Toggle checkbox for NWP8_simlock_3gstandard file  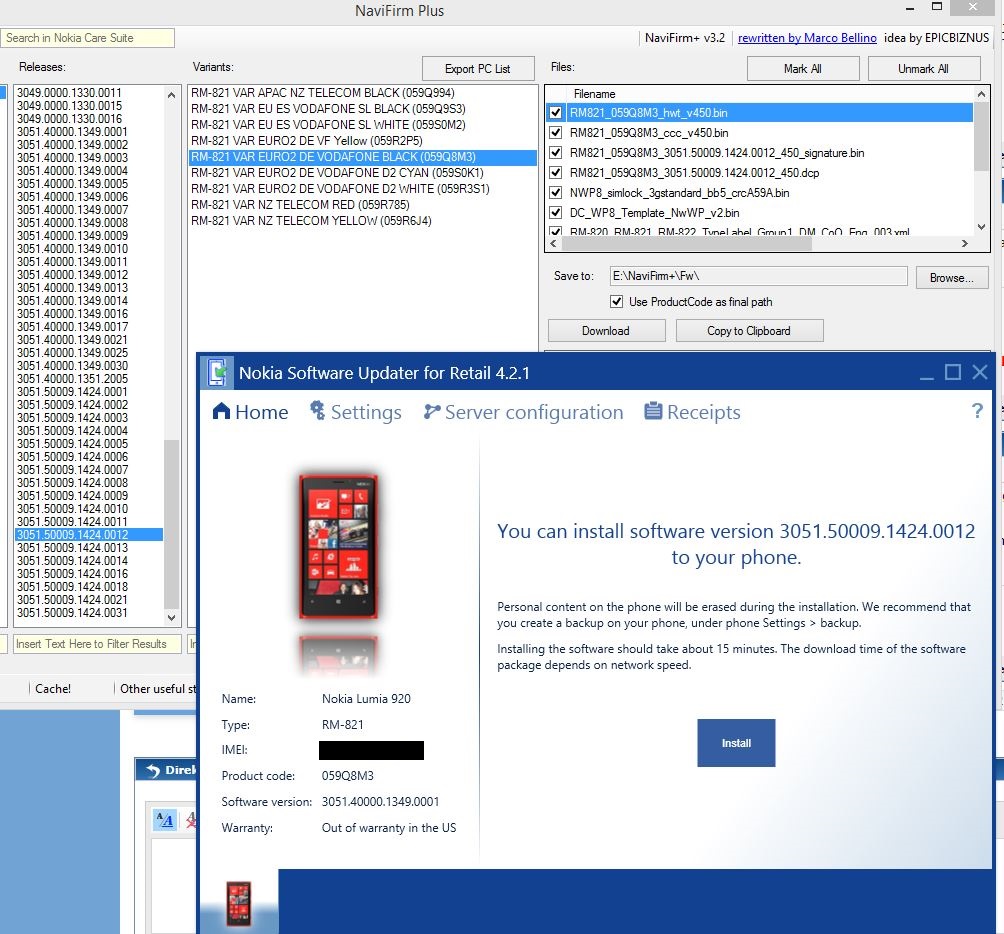[556, 193]
